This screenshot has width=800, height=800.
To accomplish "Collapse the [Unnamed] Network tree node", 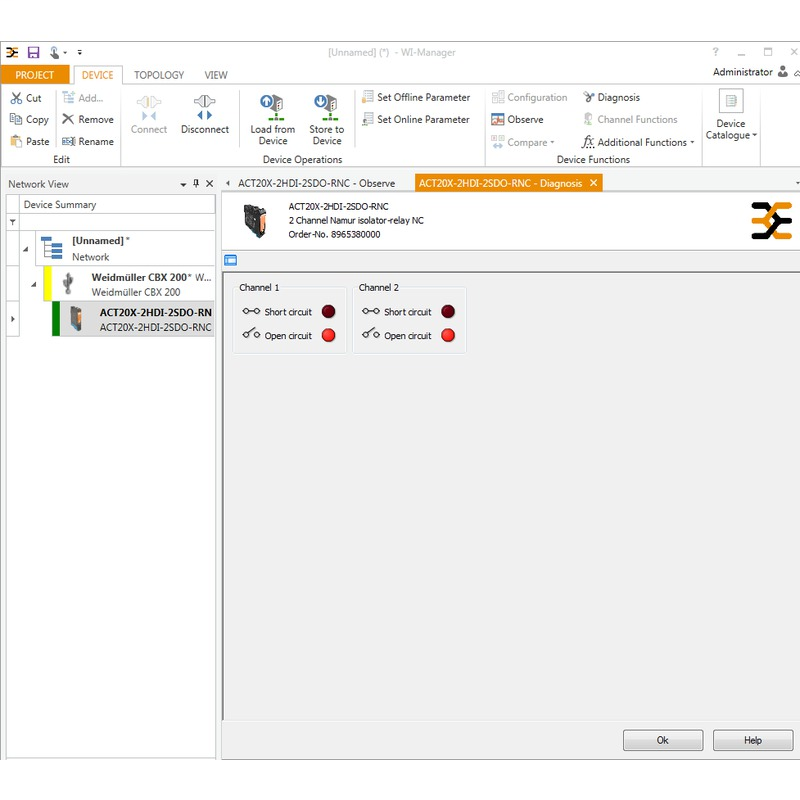I will coord(26,249).
